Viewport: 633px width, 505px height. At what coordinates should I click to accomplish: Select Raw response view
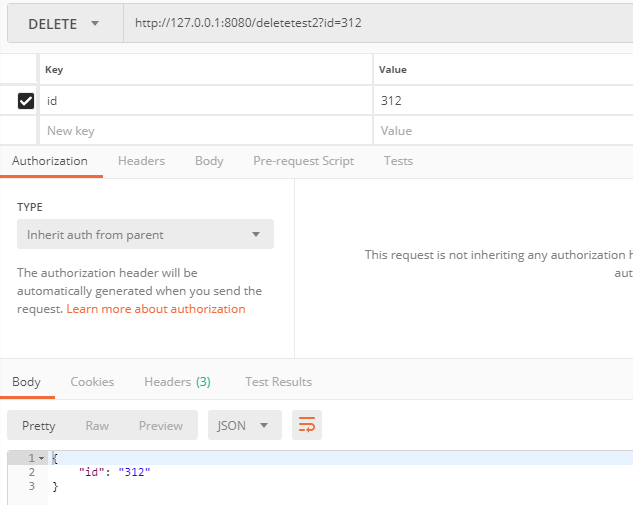[97, 425]
